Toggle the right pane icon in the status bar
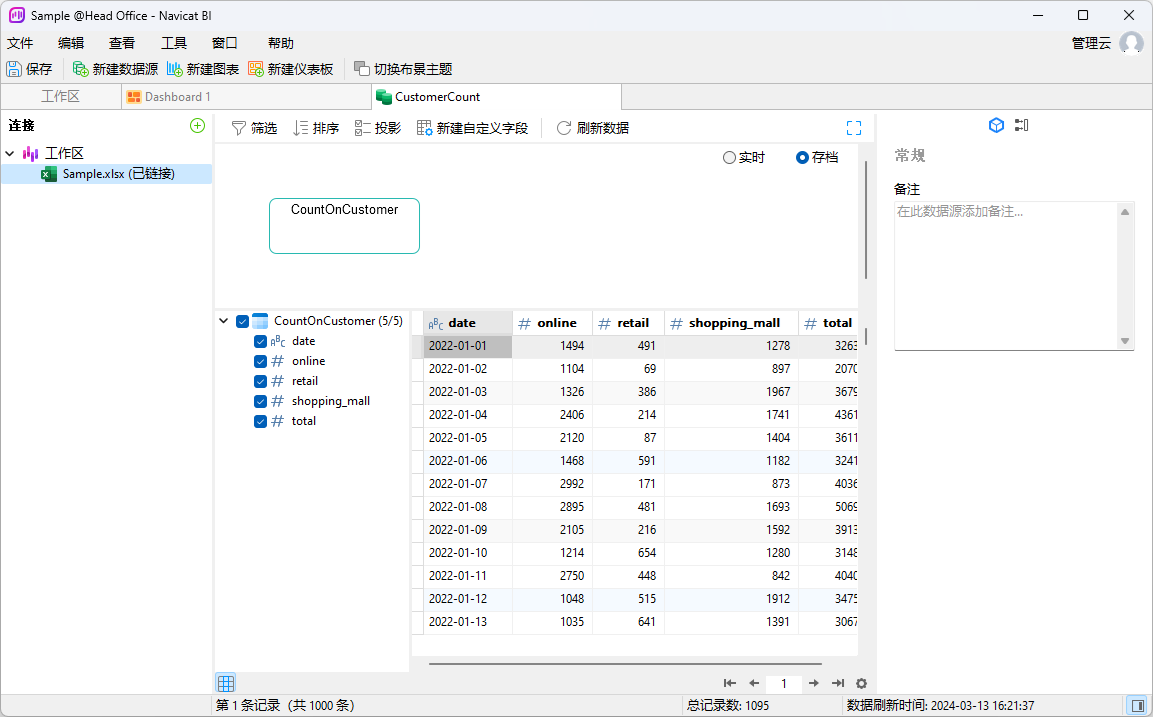The height and width of the screenshot is (717, 1153). click(x=1138, y=706)
